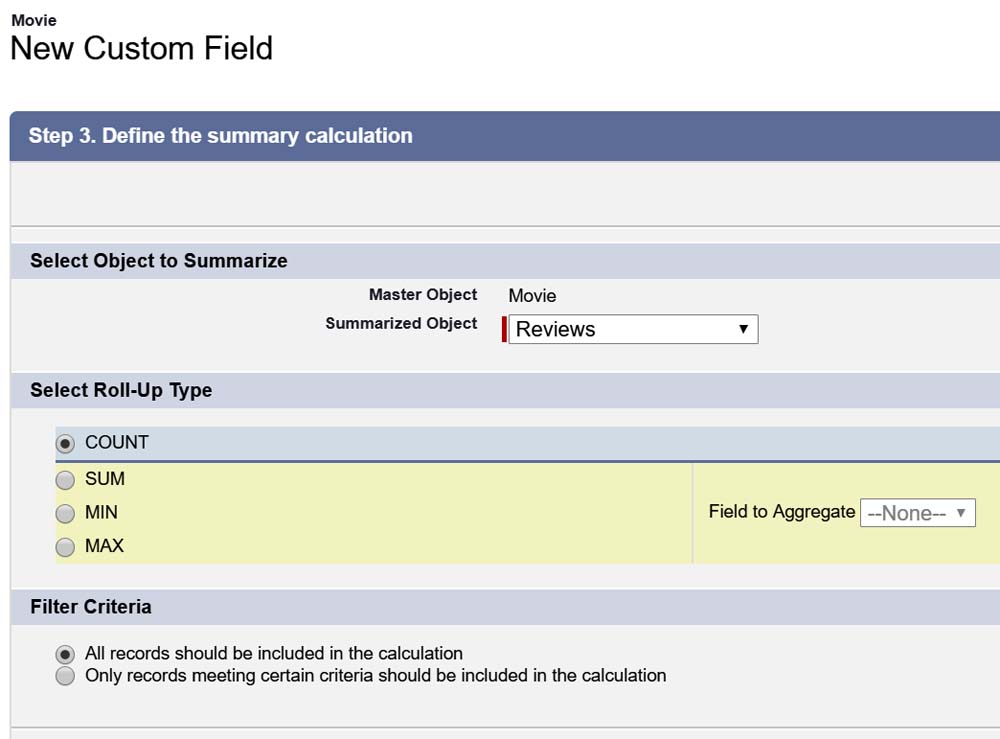This screenshot has height=739, width=1000.
Task: Pick the MIN roll-up radio button
Action: (66, 514)
